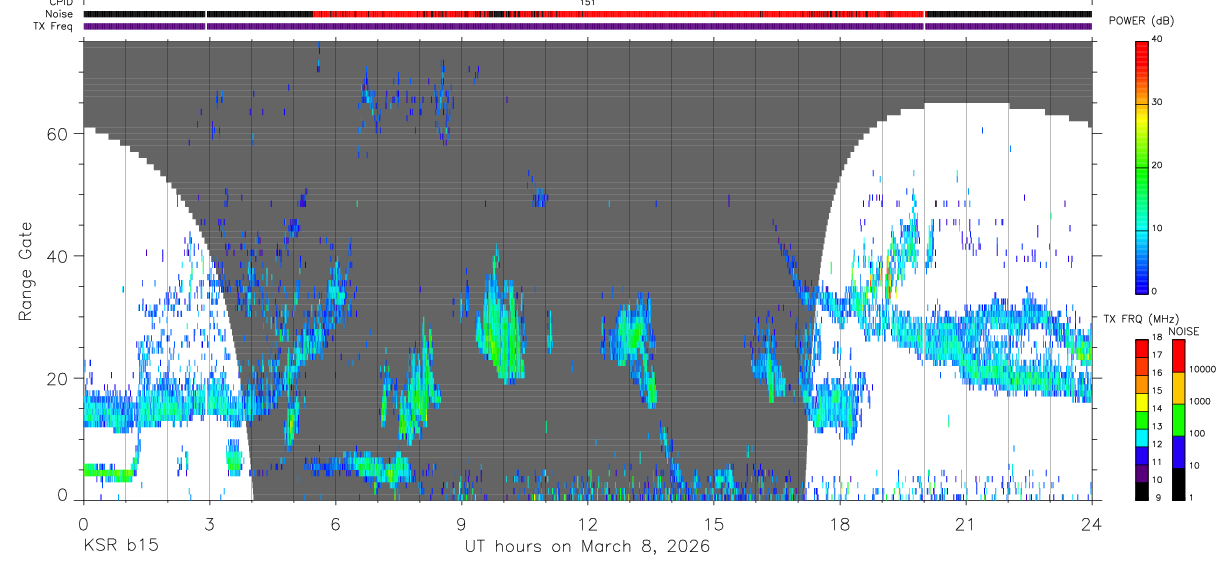The height and width of the screenshot is (567, 1228).
Task: Select the 11 tick on TX FRQ scale
Action: pyautogui.click(x=1157, y=463)
